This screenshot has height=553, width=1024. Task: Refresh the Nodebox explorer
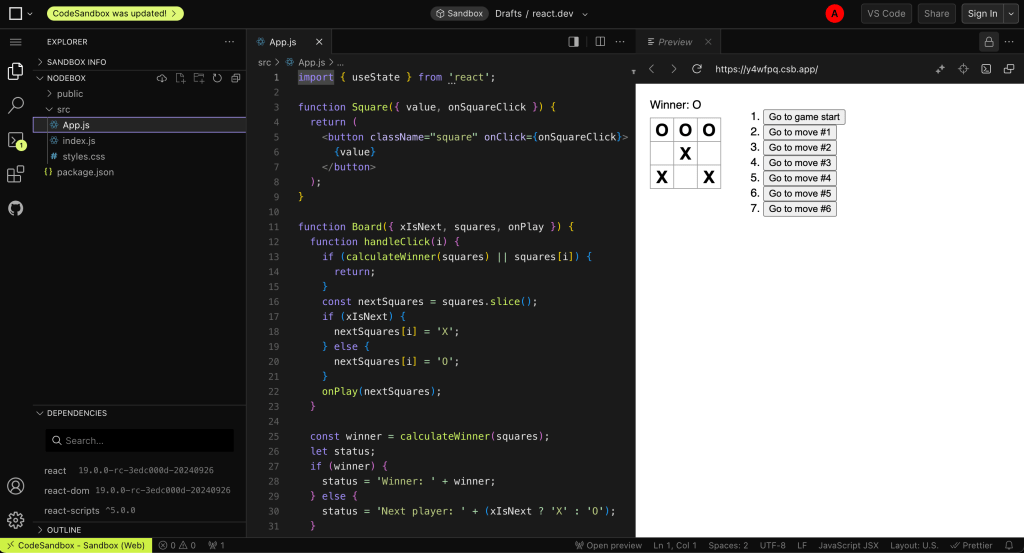(x=217, y=78)
